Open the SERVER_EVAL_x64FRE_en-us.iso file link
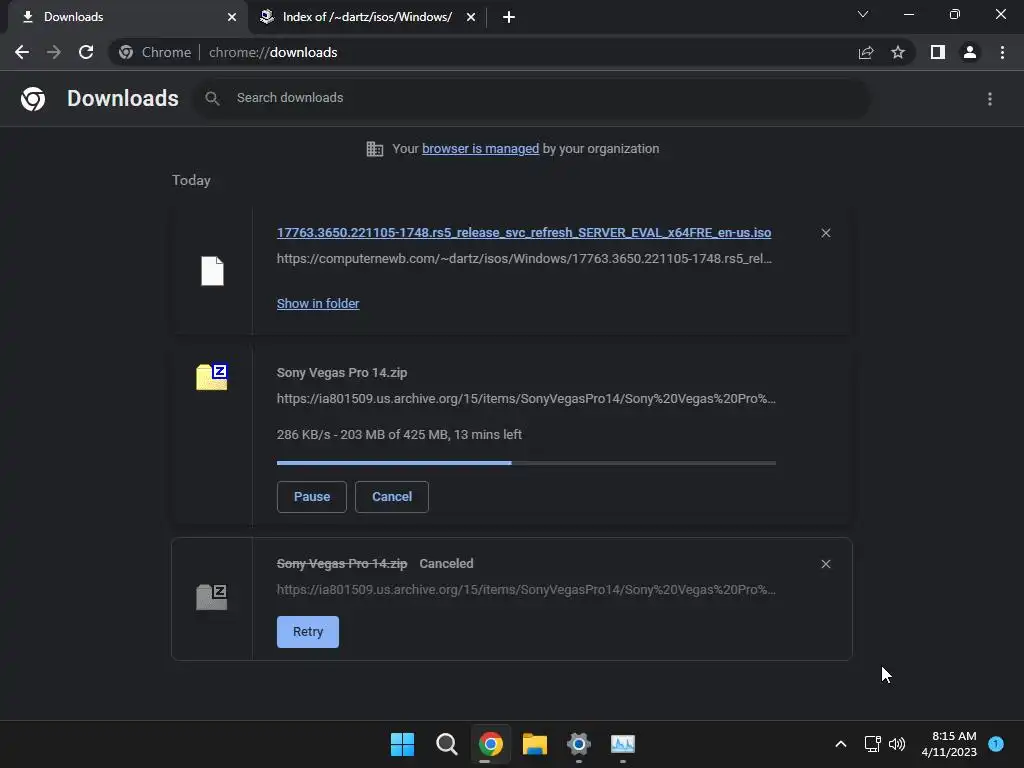This screenshot has height=768, width=1024. point(524,232)
